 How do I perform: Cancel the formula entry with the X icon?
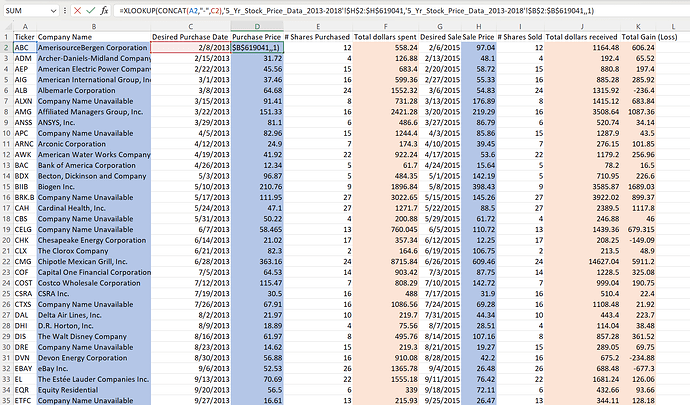tap(77, 10)
